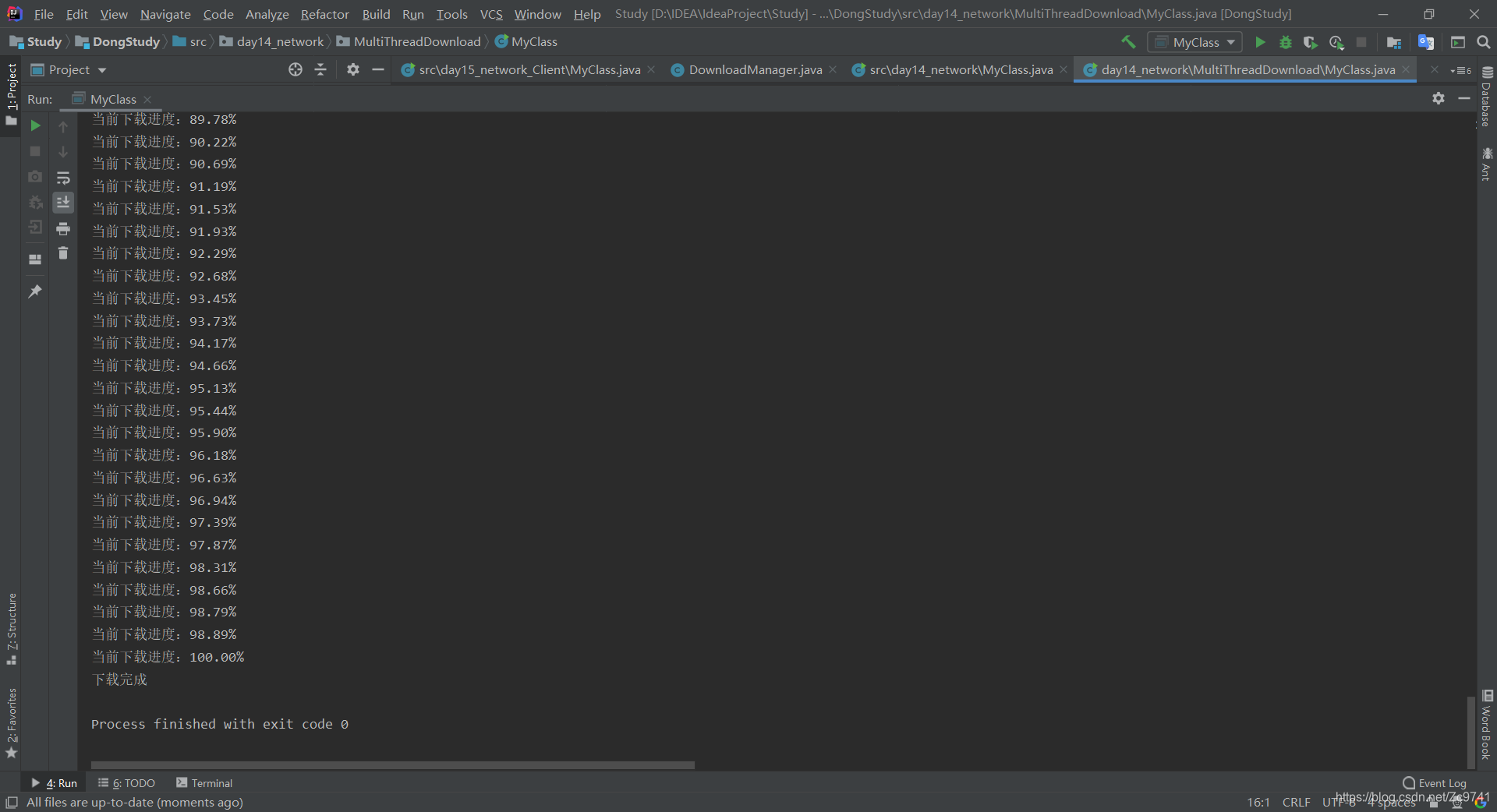This screenshot has width=1497, height=812.
Task: Click 'Process finished with exit code 0' text
Action: click(x=219, y=724)
